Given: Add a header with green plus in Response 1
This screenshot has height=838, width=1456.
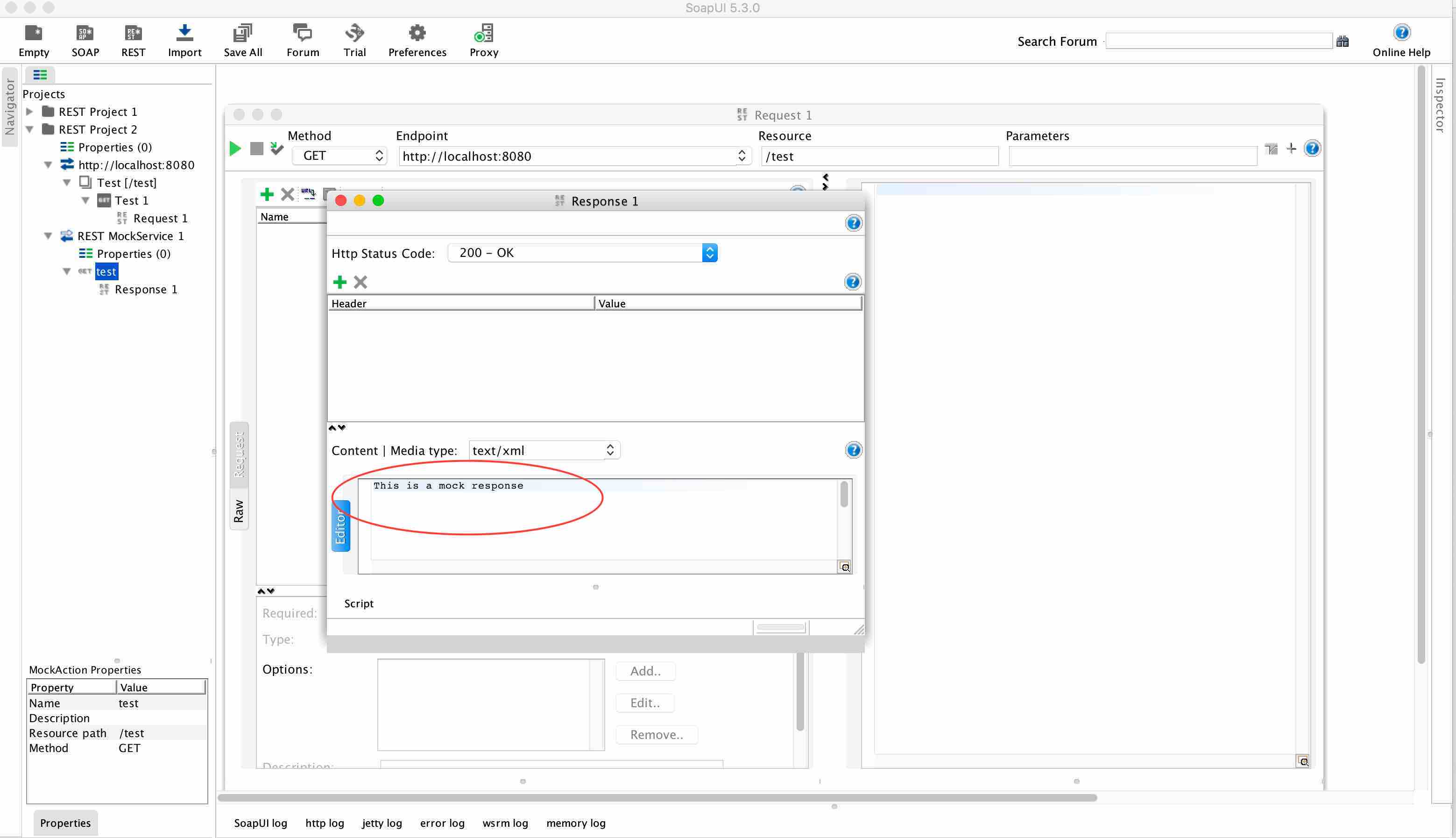Looking at the screenshot, I should 339,282.
